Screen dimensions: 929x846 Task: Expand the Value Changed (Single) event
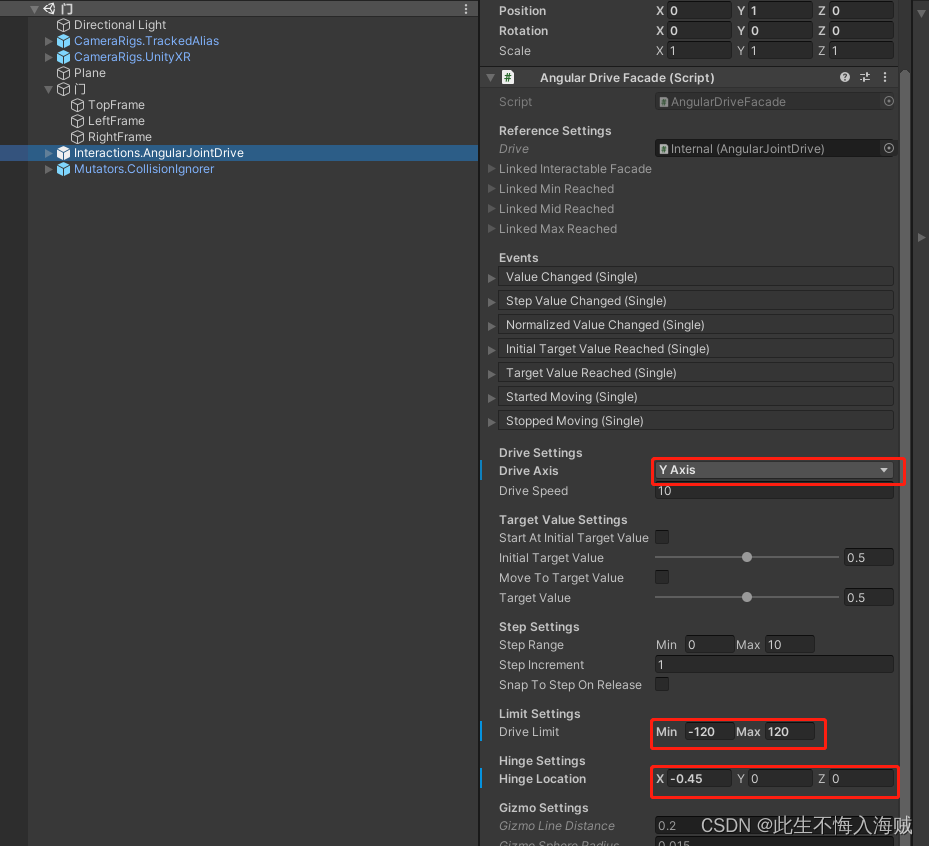click(x=491, y=277)
